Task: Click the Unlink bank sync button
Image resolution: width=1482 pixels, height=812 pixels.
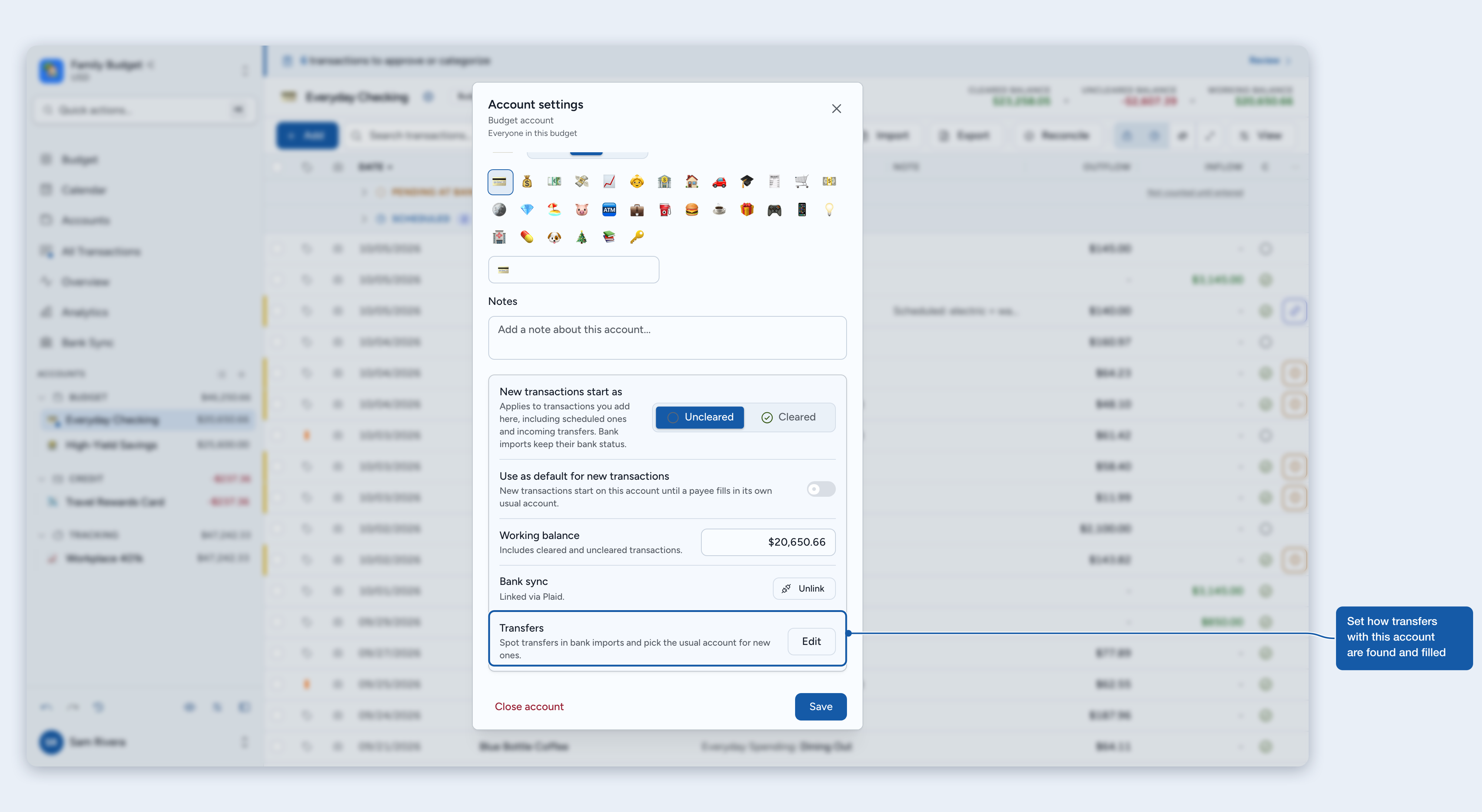Action: pos(804,589)
